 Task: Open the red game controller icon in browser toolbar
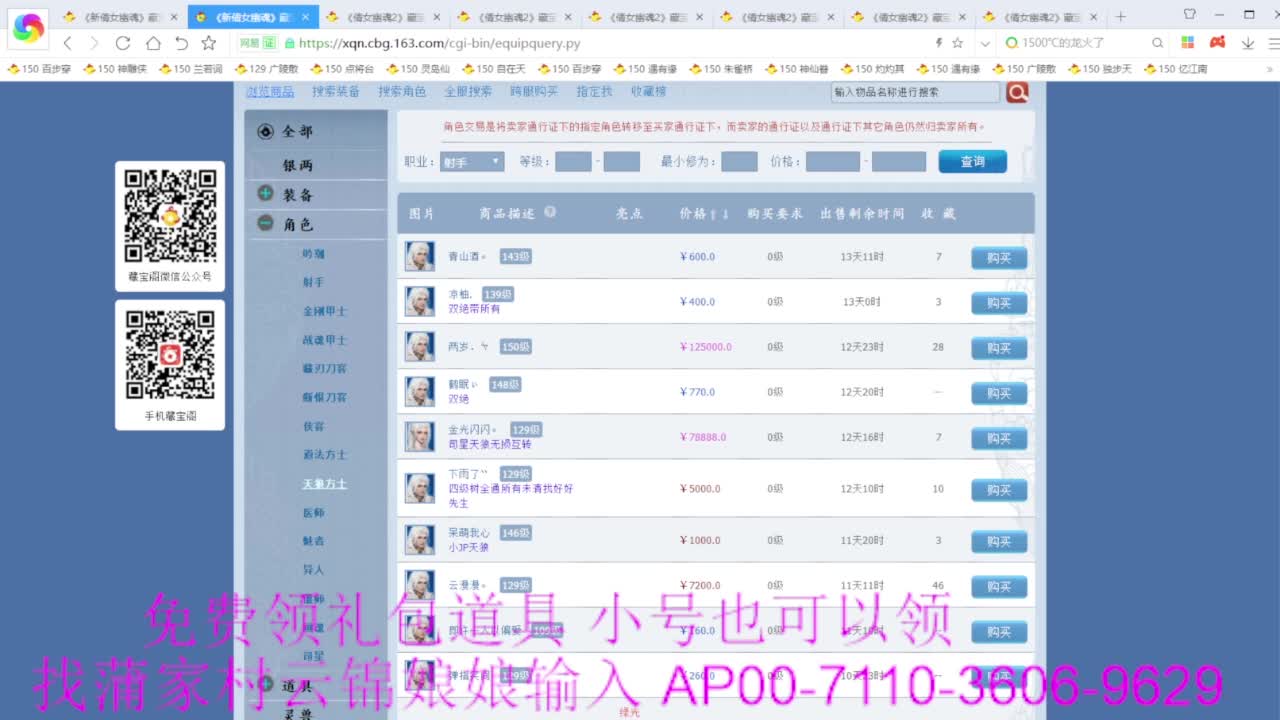1218,42
